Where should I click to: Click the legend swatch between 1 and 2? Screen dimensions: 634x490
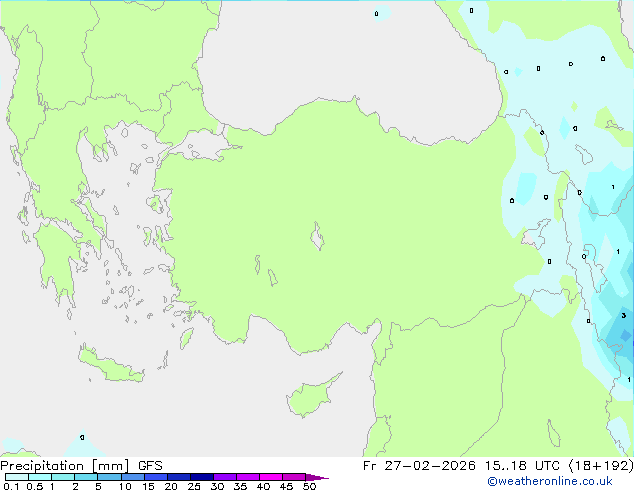click(x=63, y=477)
